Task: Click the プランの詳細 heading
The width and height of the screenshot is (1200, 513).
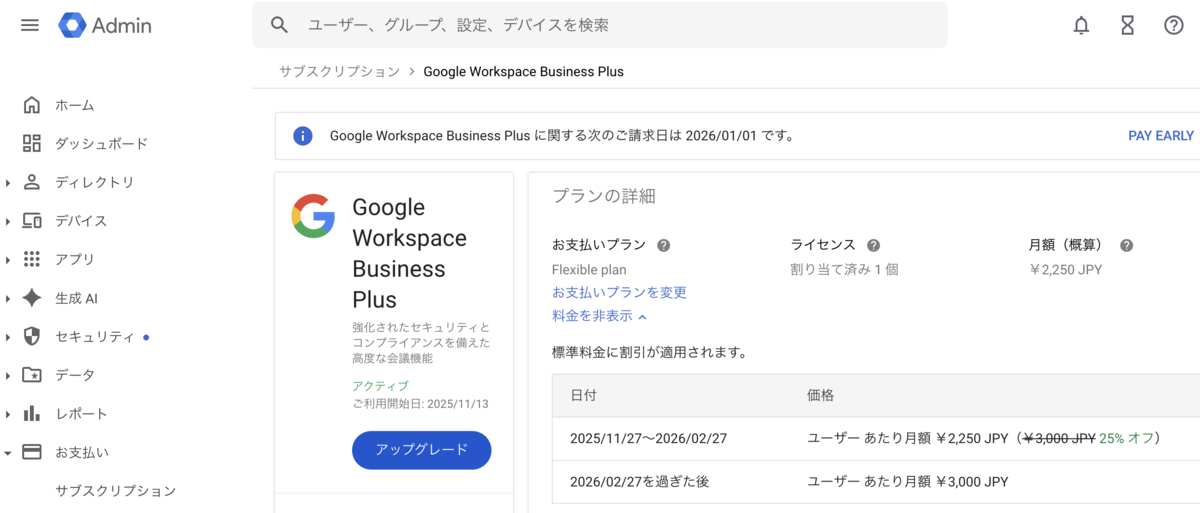Action: click(x=604, y=196)
